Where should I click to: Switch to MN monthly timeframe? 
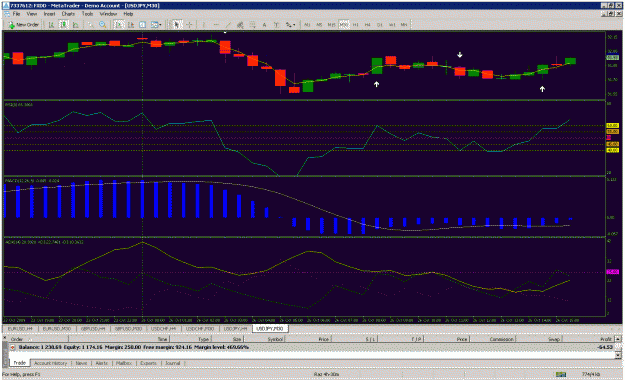coord(404,25)
